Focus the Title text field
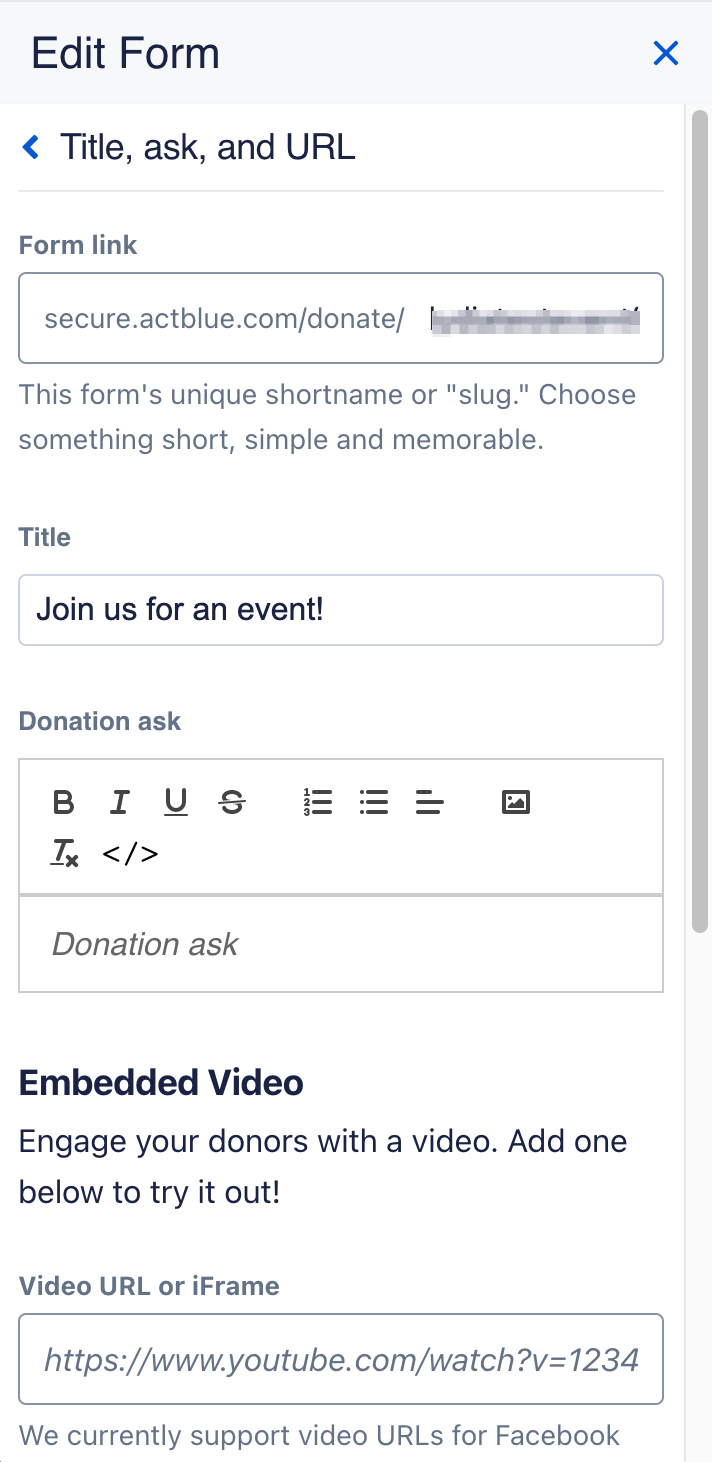 pyautogui.click(x=341, y=610)
